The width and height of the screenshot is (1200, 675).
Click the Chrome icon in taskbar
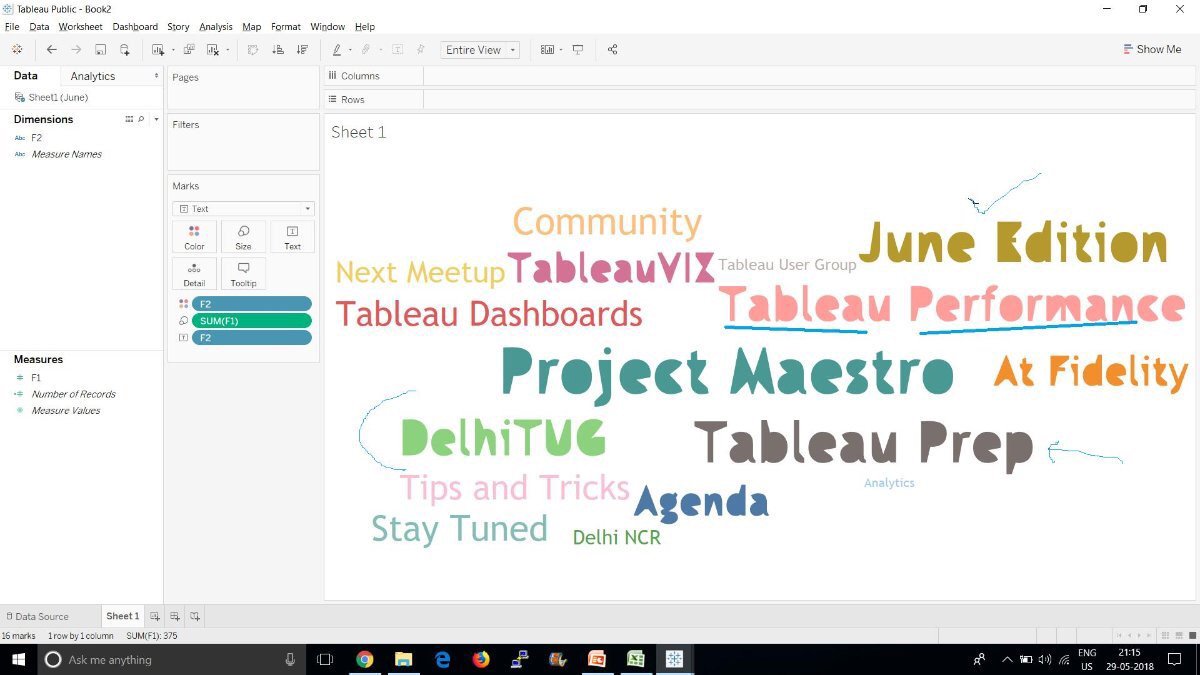365,659
